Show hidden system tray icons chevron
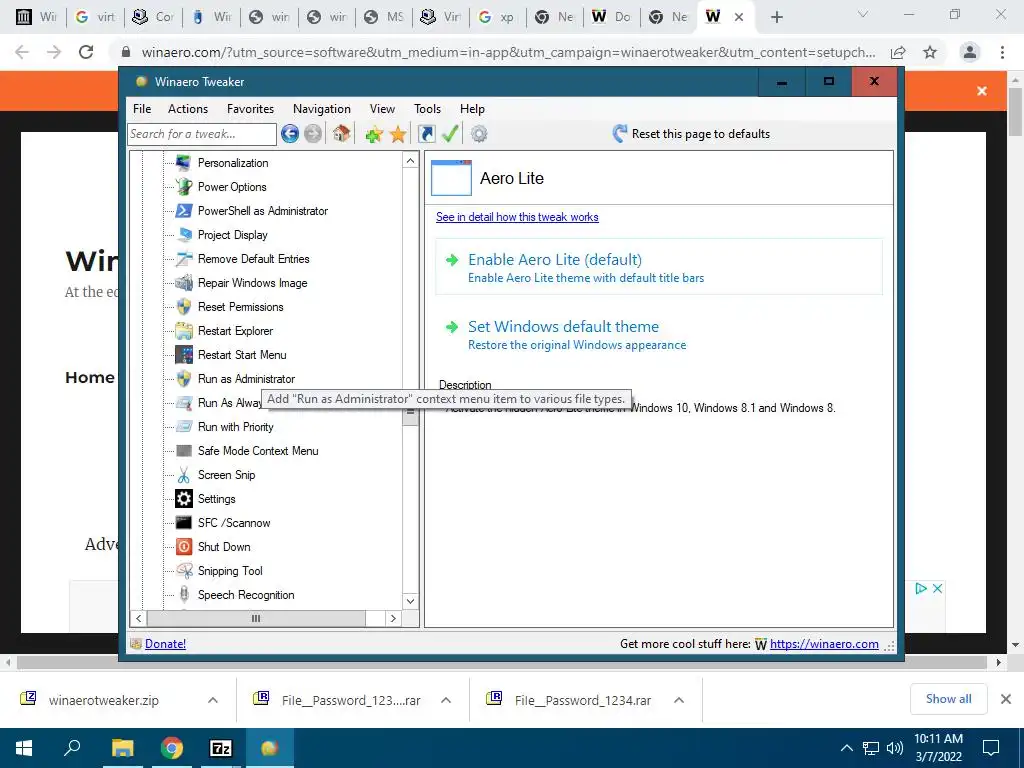 coord(846,748)
